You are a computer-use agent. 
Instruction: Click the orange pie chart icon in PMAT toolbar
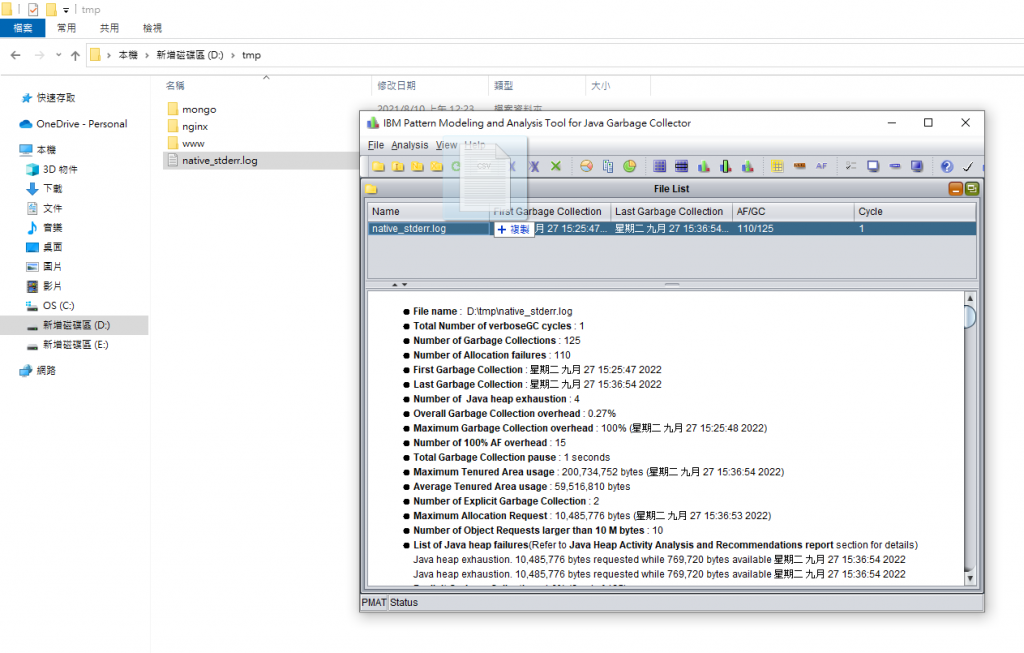pyautogui.click(x=586, y=167)
